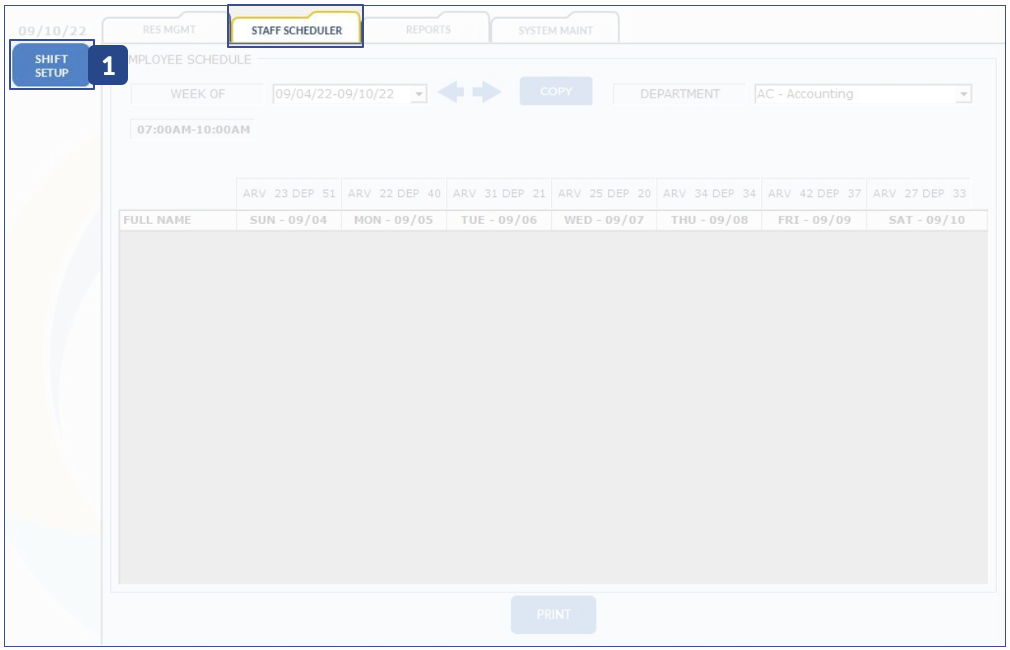Select the FRI - 09/09 column header
This screenshot has width=1010, height=650.
point(814,220)
